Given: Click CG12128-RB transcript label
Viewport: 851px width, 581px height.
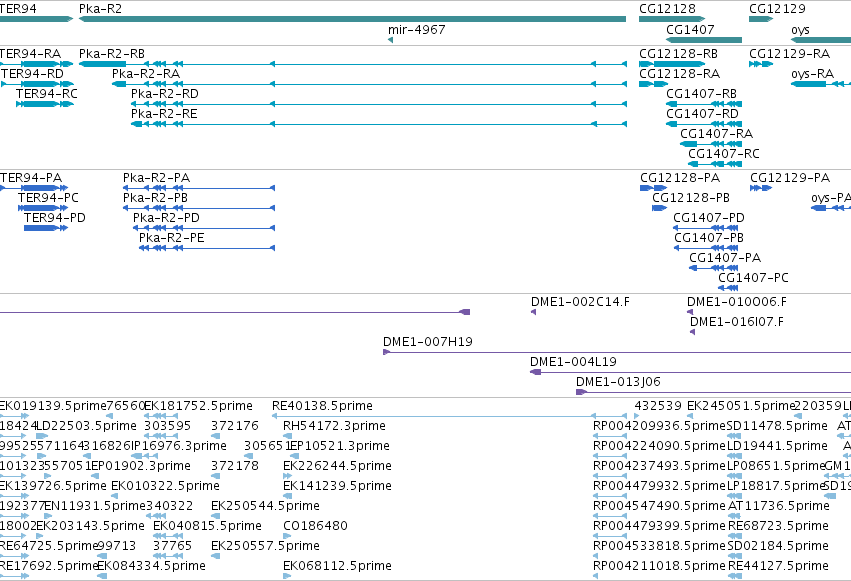Looking at the screenshot, I should pyautogui.click(x=678, y=54).
